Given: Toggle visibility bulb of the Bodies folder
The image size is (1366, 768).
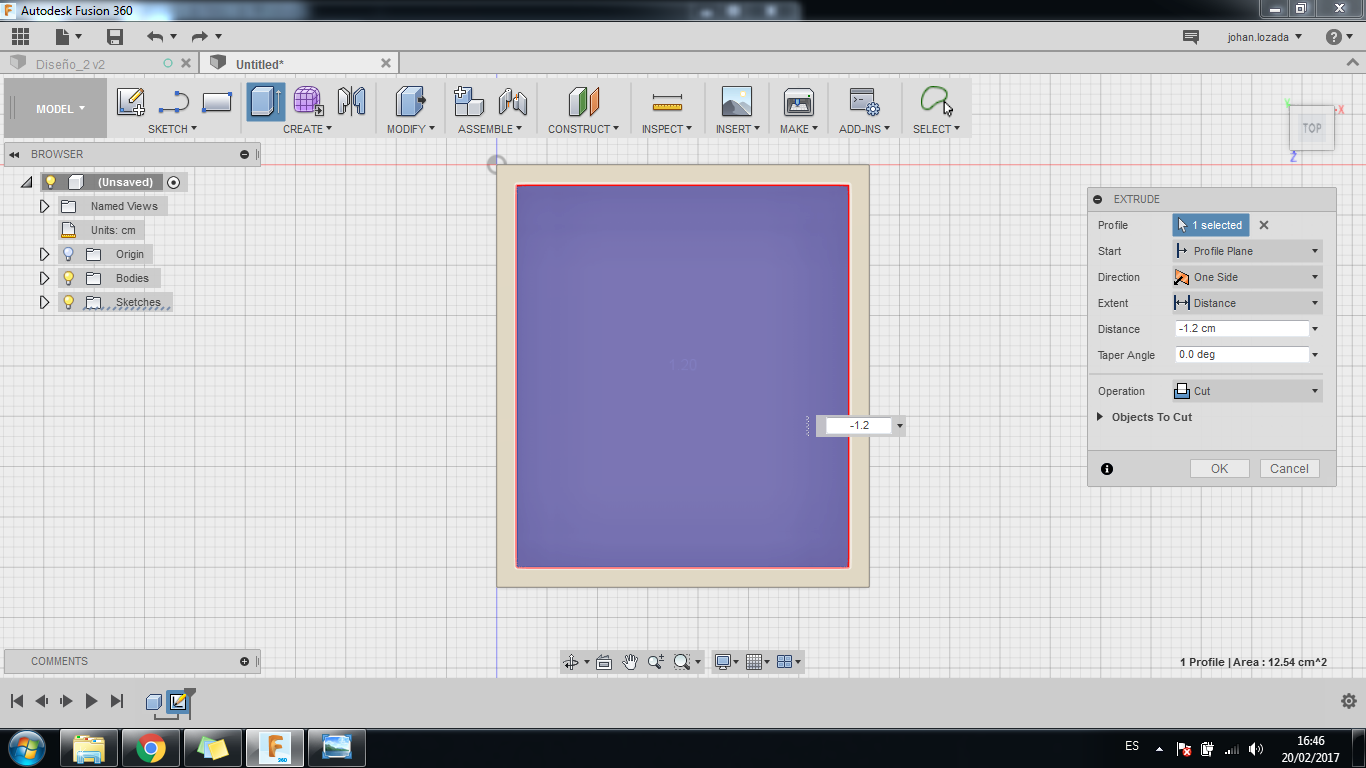Looking at the screenshot, I should (x=69, y=278).
